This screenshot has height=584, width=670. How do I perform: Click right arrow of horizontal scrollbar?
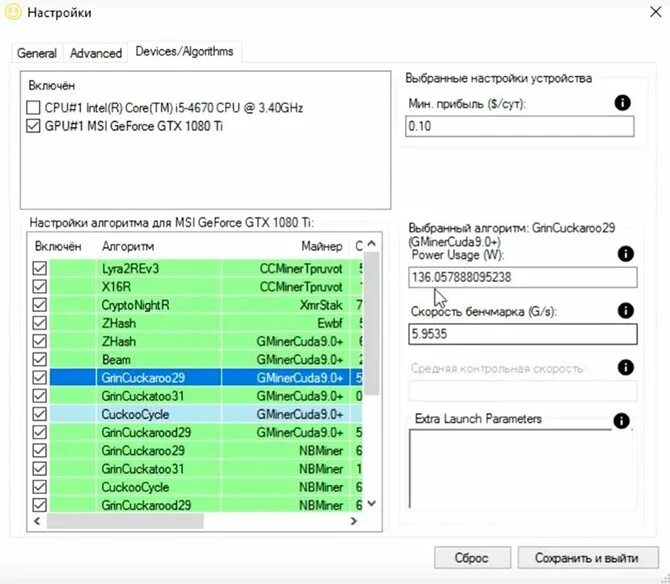pyautogui.click(x=353, y=521)
